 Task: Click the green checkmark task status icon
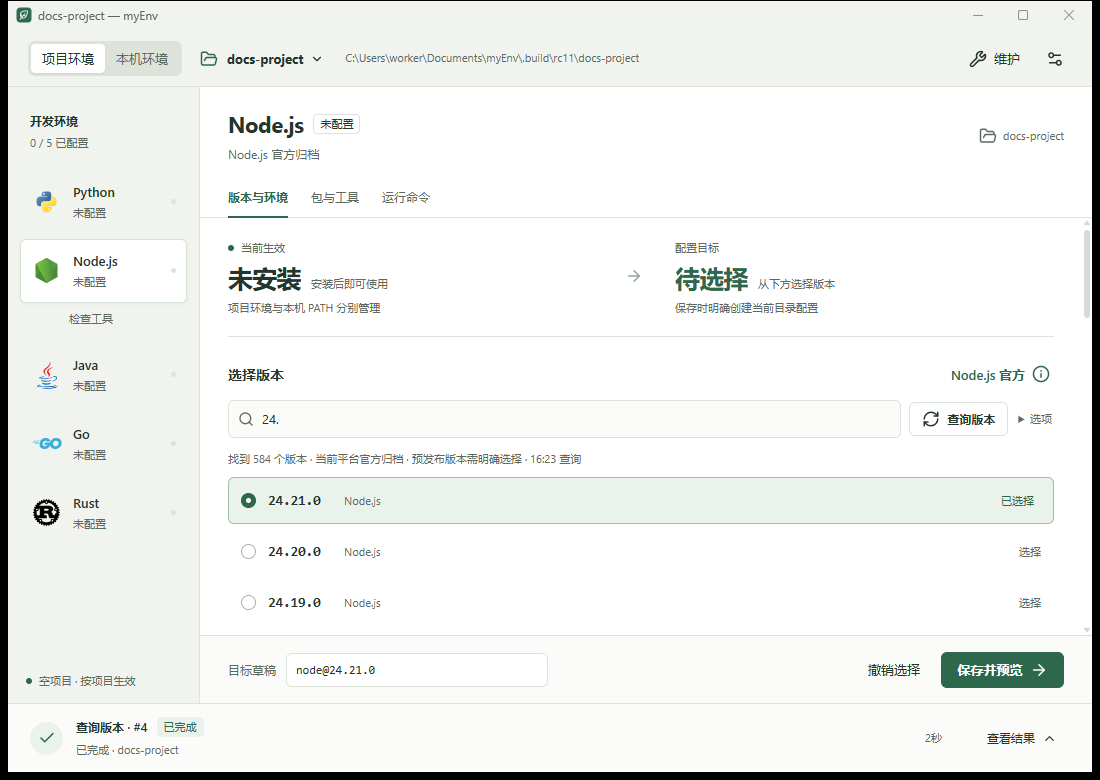(46, 738)
